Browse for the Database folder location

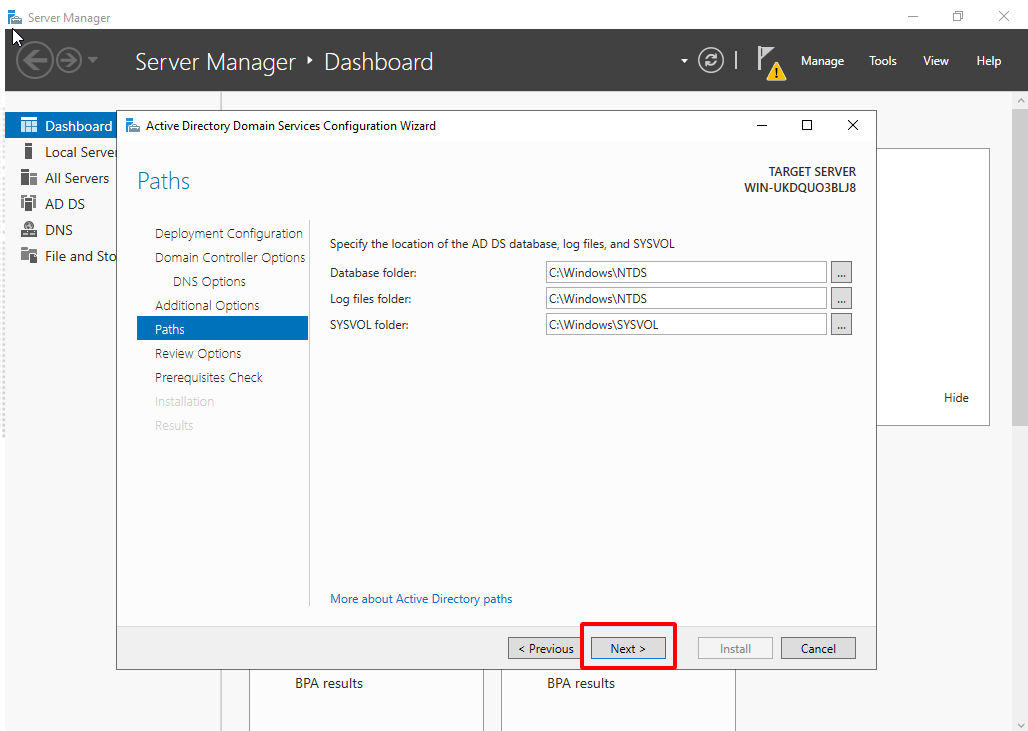point(841,272)
